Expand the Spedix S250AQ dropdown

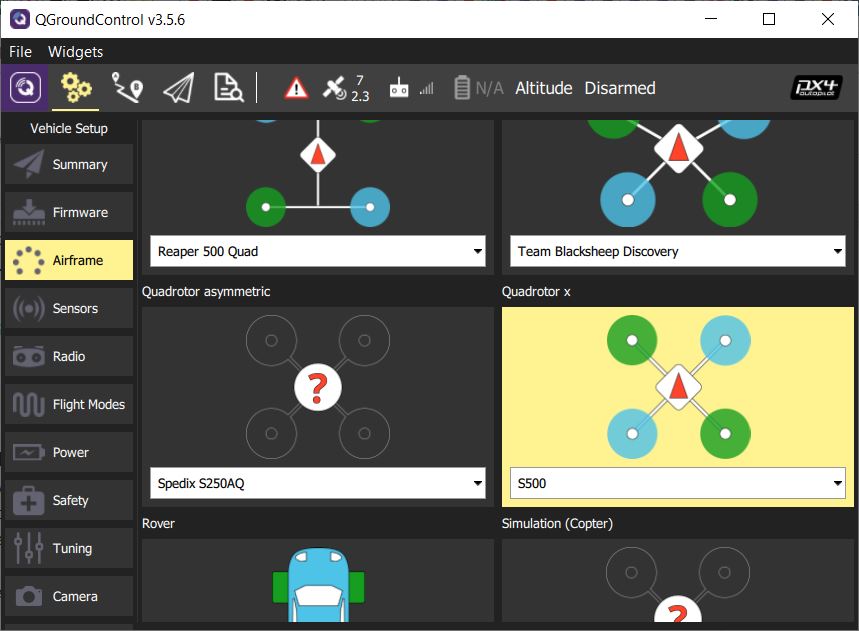(318, 483)
